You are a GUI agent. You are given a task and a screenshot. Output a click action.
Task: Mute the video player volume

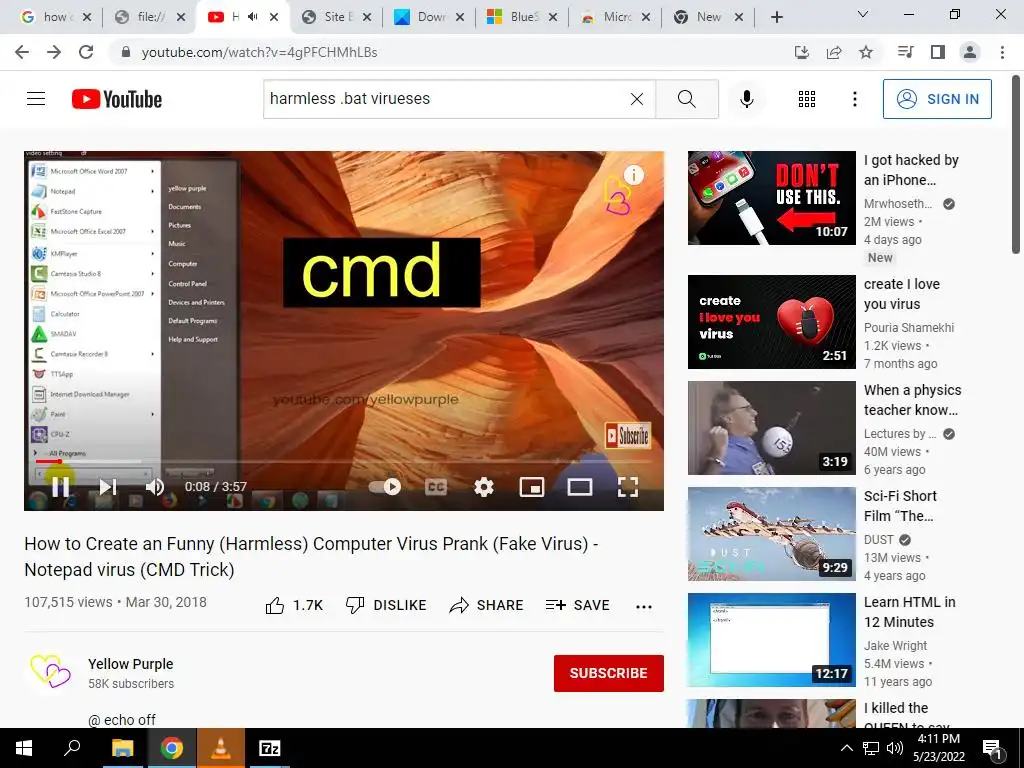tap(155, 487)
